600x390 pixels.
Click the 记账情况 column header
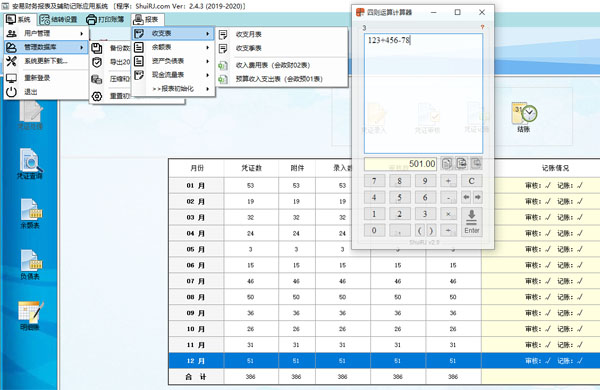(555, 168)
